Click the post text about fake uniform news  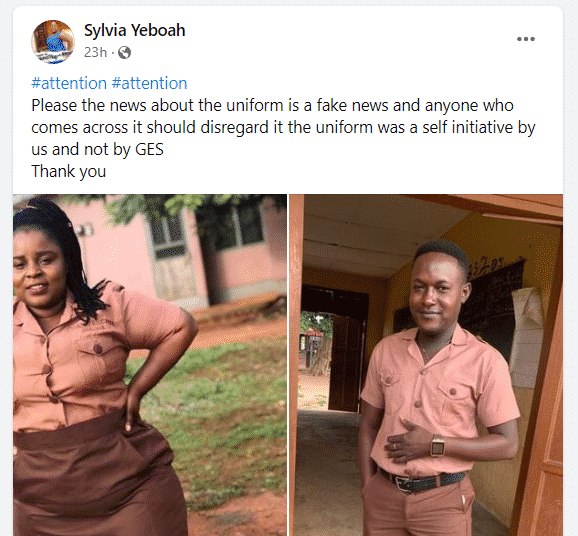point(283,127)
